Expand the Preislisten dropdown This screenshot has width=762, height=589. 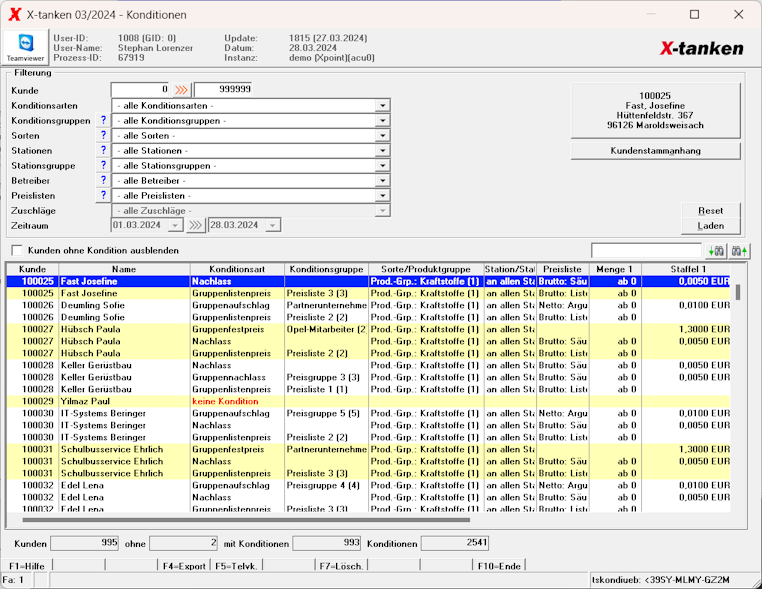point(382,196)
